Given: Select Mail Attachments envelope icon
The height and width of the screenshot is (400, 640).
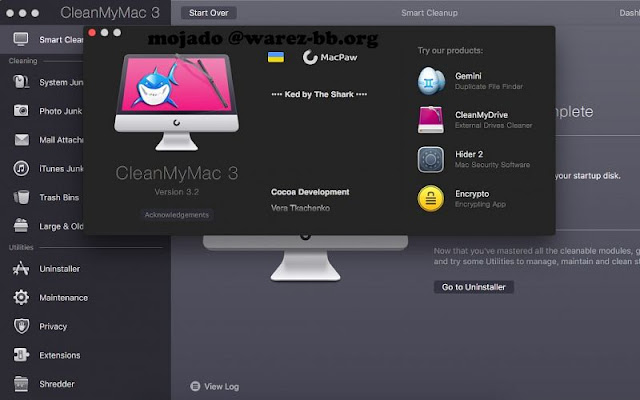Looking at the screenshot, I should (21, 140).
